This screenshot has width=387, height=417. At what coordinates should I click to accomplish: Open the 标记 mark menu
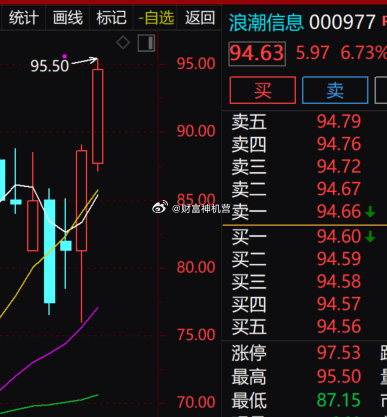(x=111, y=18)
